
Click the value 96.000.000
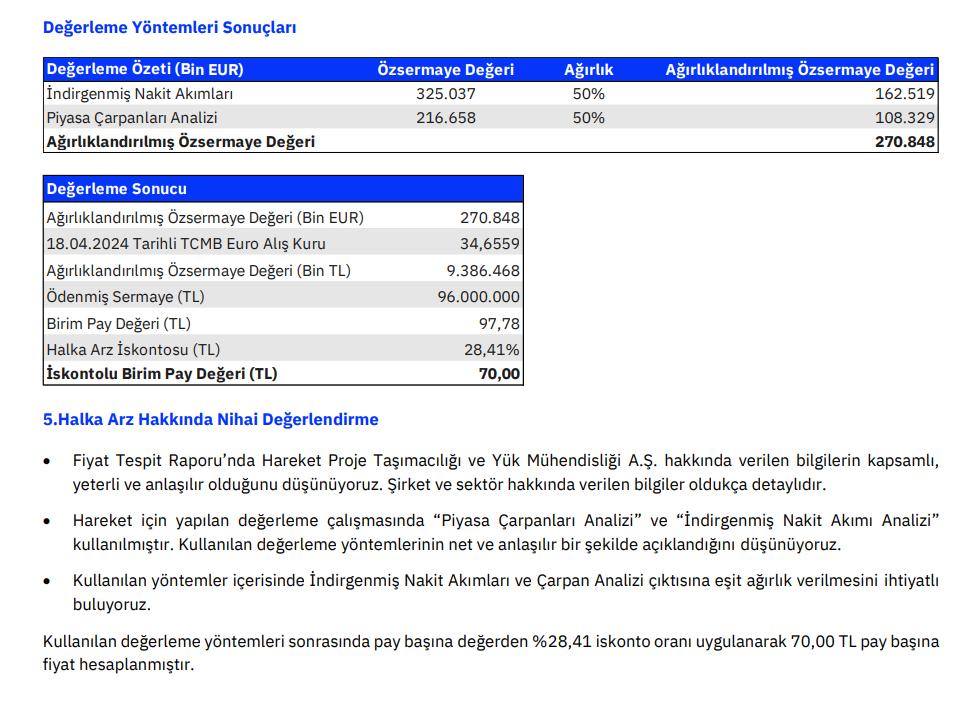pos(478,297)
